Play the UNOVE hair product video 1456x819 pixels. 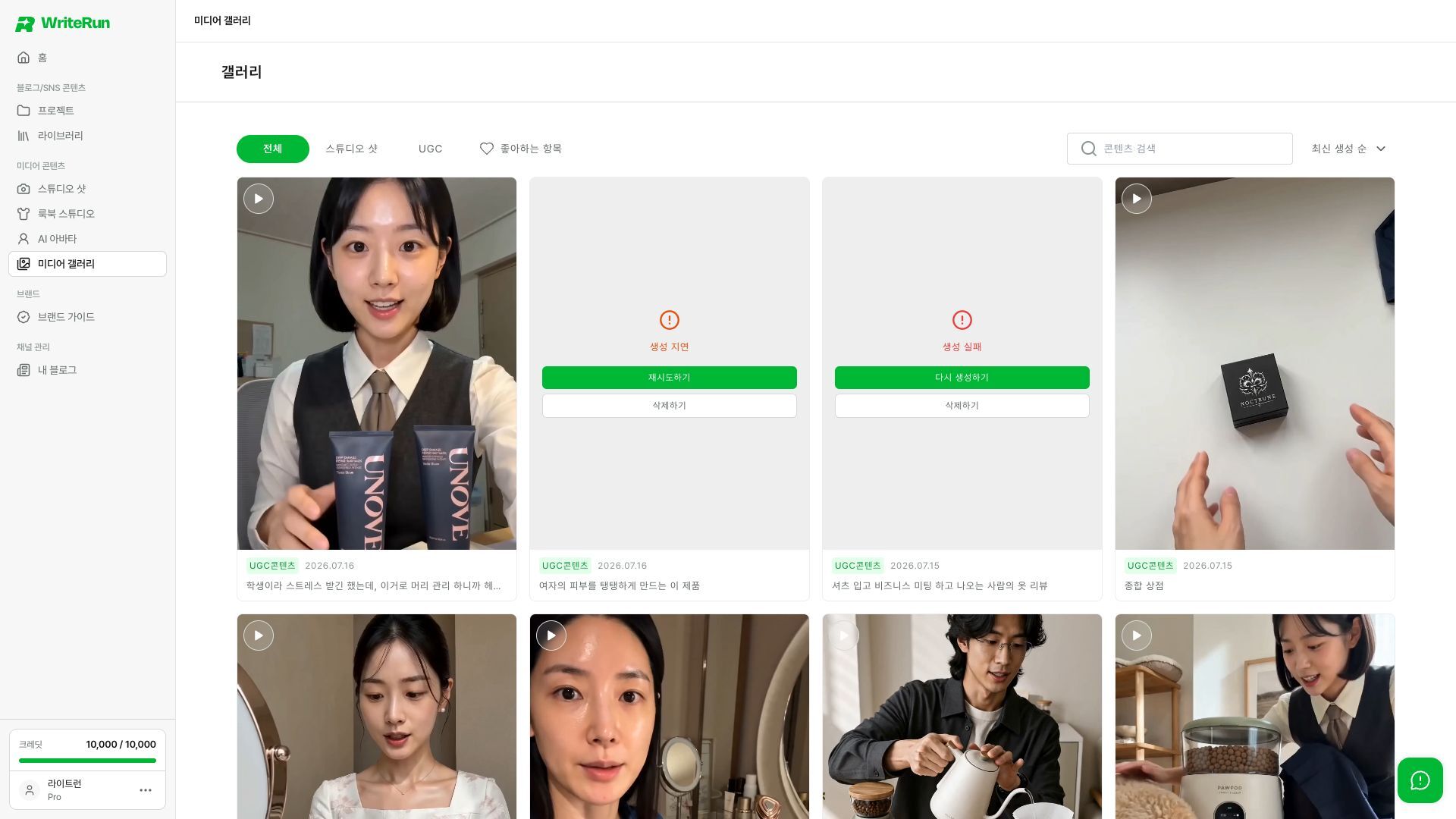pos(259,199)
